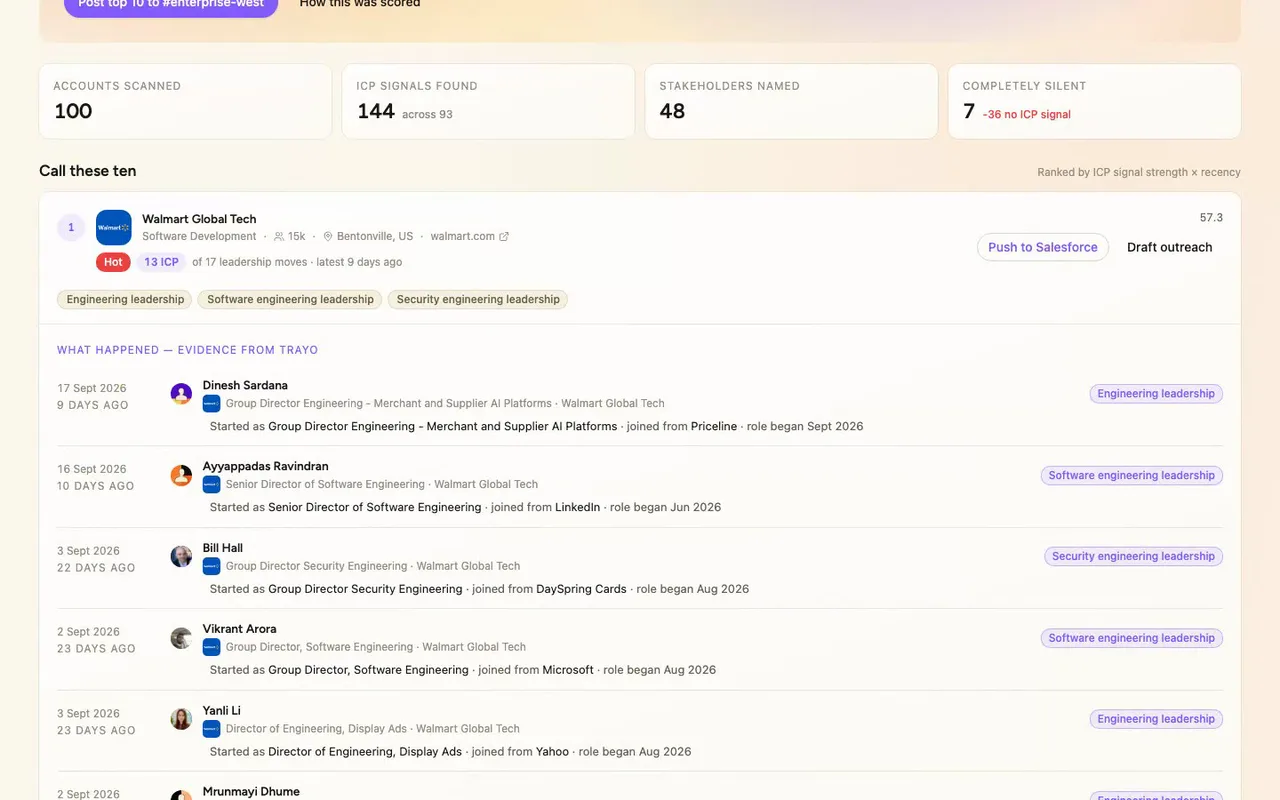Screen dimensions: 1280x800
Task: Open How this was scored link
Action: (360, 4)
